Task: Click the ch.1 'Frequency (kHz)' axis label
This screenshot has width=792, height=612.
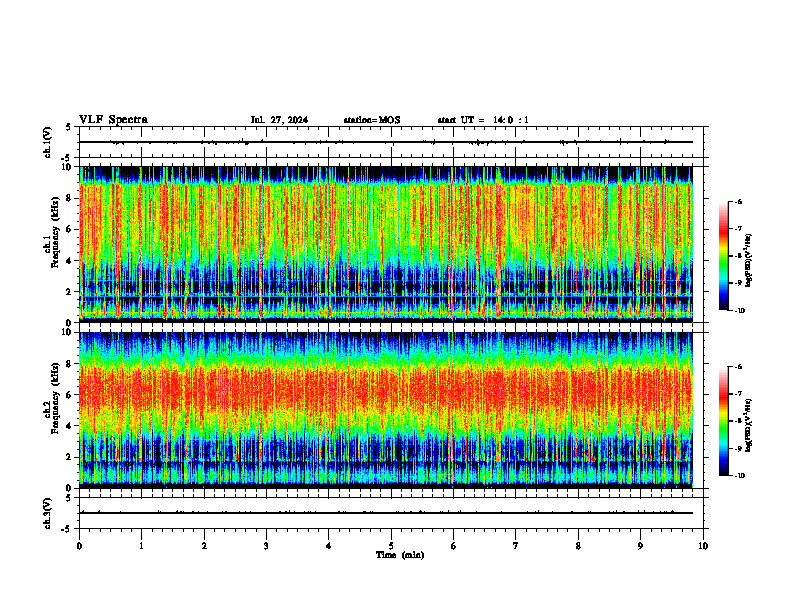Action: (x=55, y=233)
